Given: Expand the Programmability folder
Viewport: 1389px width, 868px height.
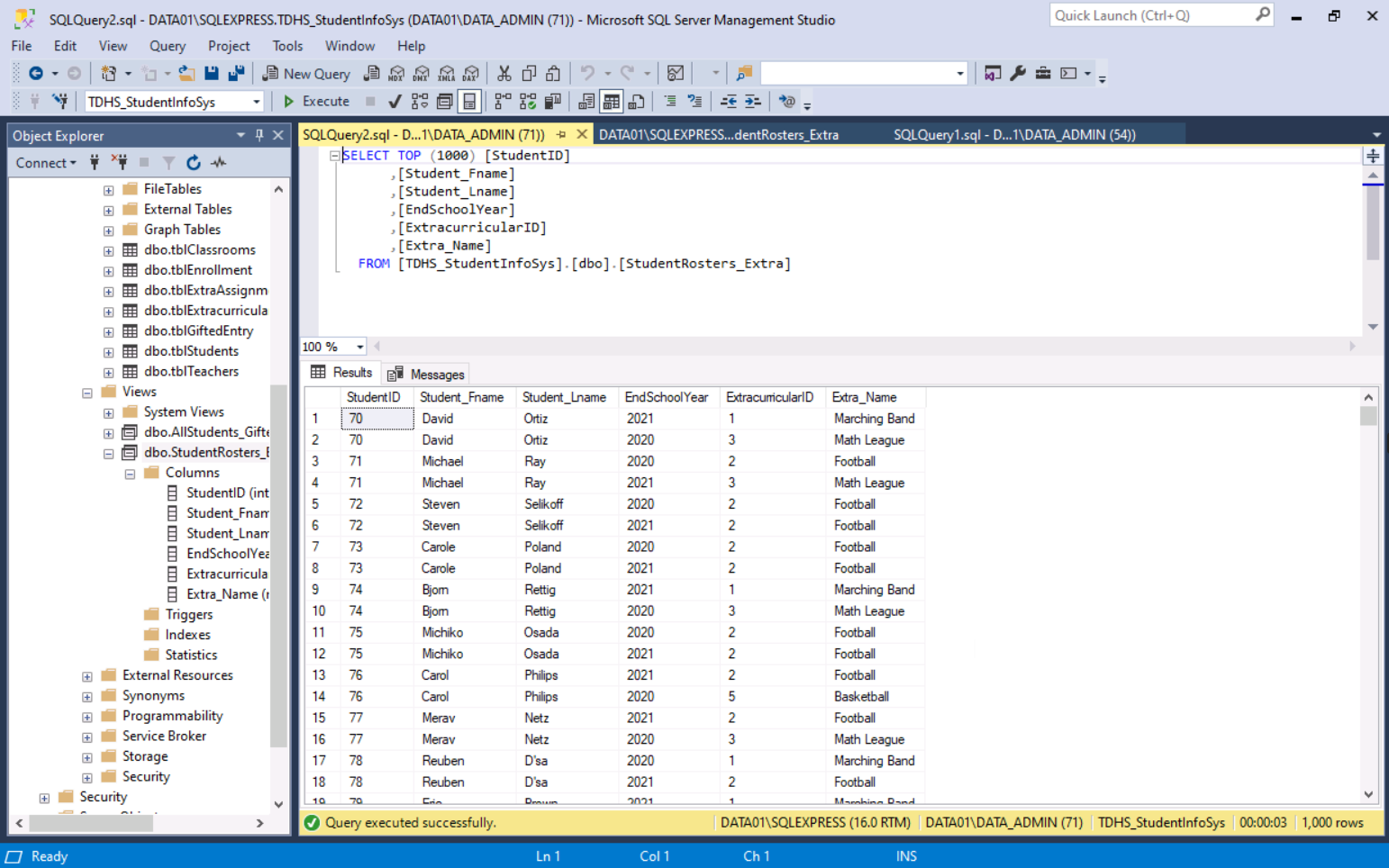Looking at the screenshot, I should [87, 717].
